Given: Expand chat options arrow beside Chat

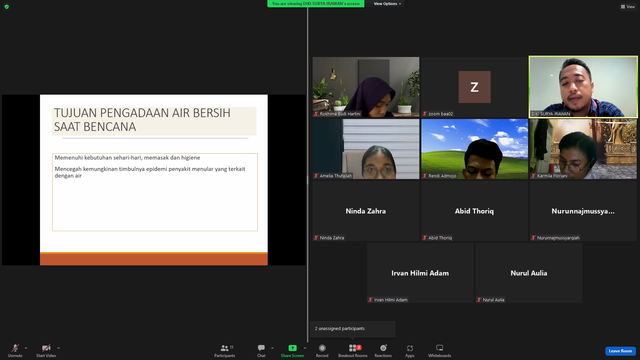Looking at the screenshot, I should 272,348.
